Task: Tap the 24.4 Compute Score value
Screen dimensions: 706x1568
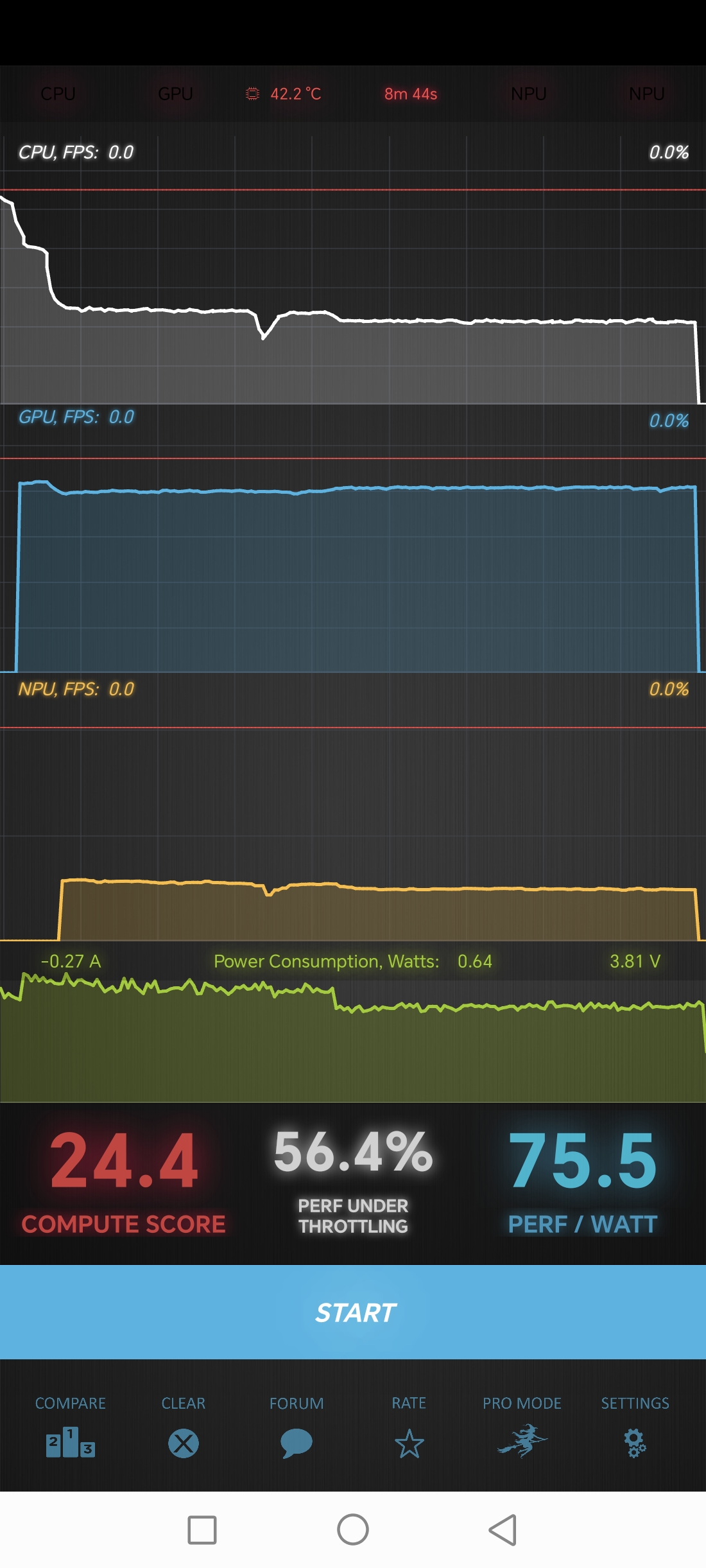Action: (124, 1161)
